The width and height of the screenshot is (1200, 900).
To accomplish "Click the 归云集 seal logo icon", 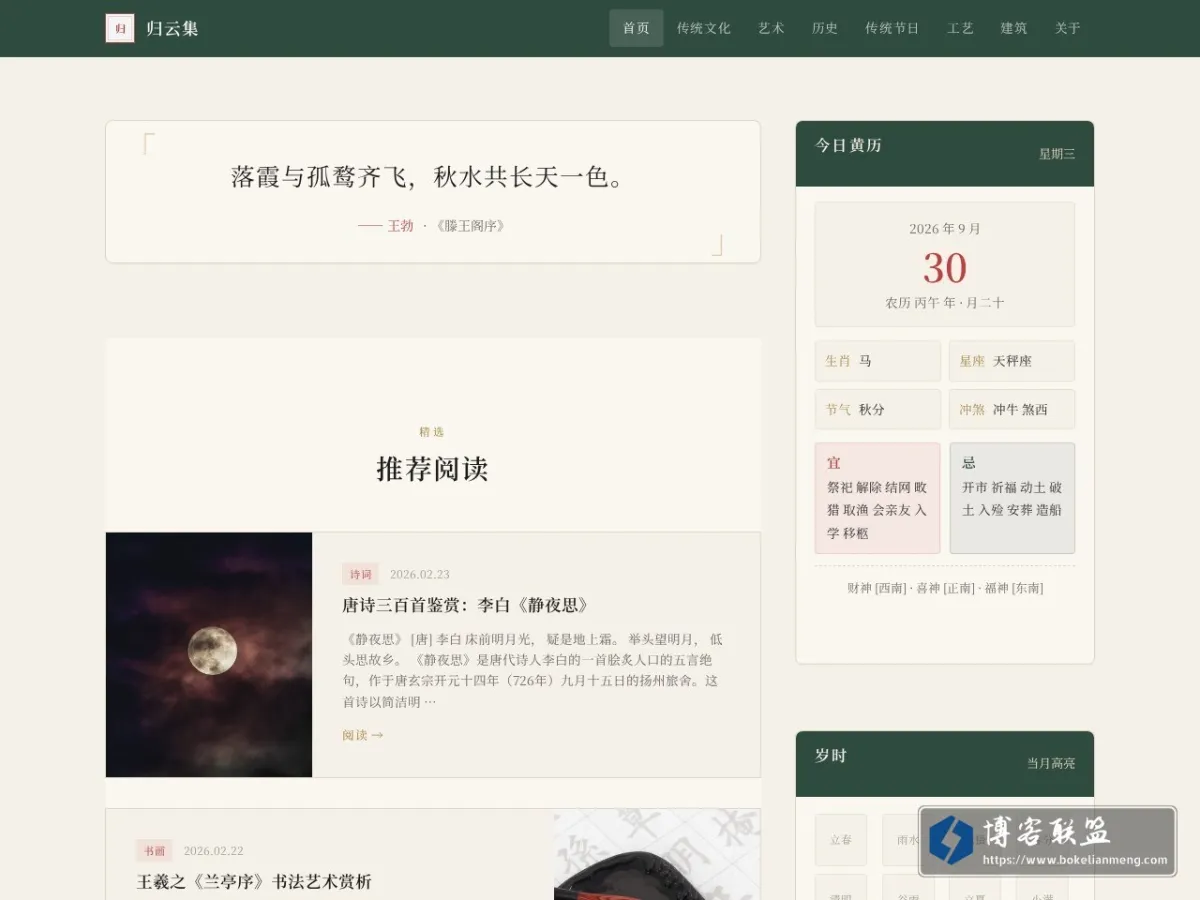I will 120,28.
